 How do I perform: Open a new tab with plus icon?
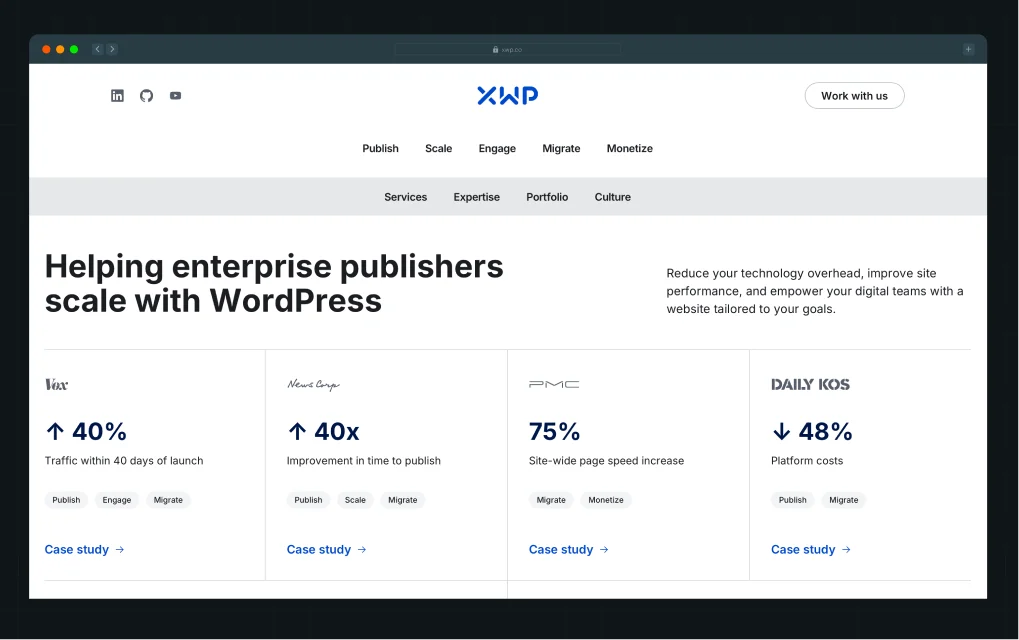click(x=968, y=49)
